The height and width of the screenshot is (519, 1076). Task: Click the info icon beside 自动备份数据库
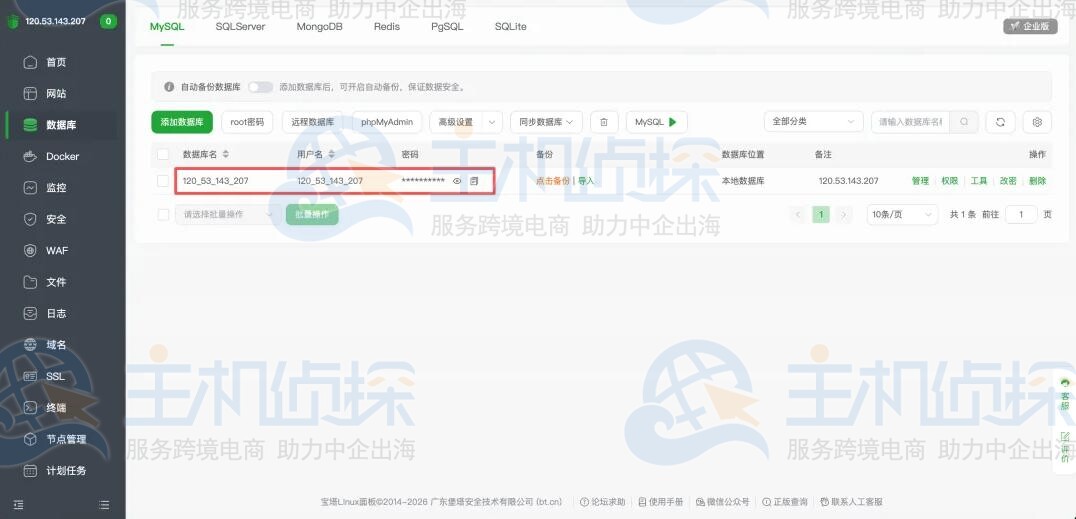coord(169,87)
